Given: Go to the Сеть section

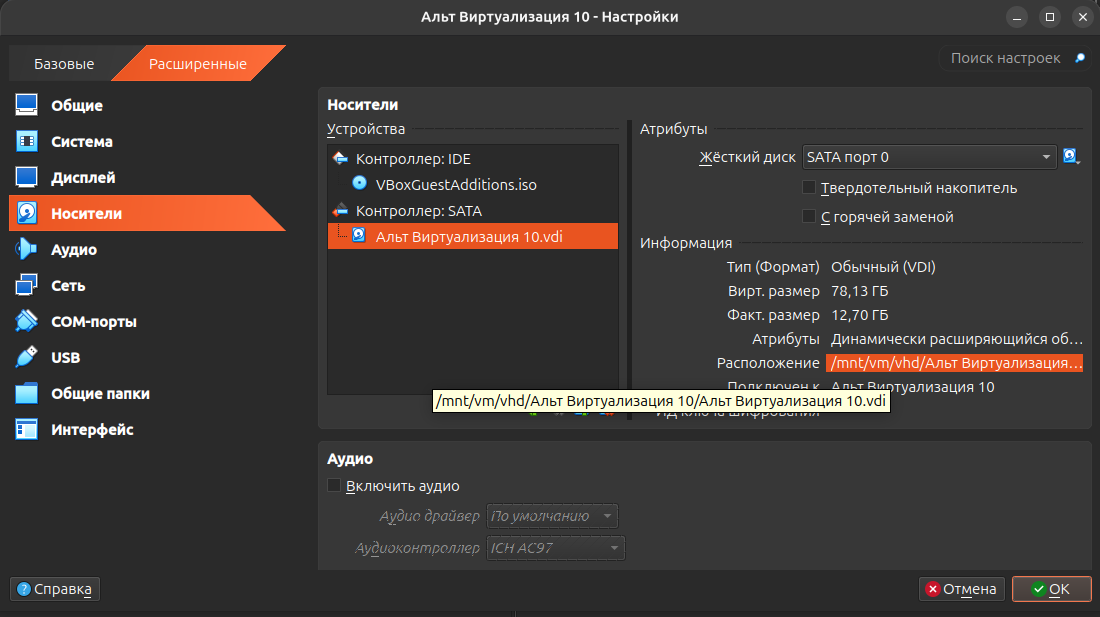Looking at the screenshot, I should click(68, 286).
